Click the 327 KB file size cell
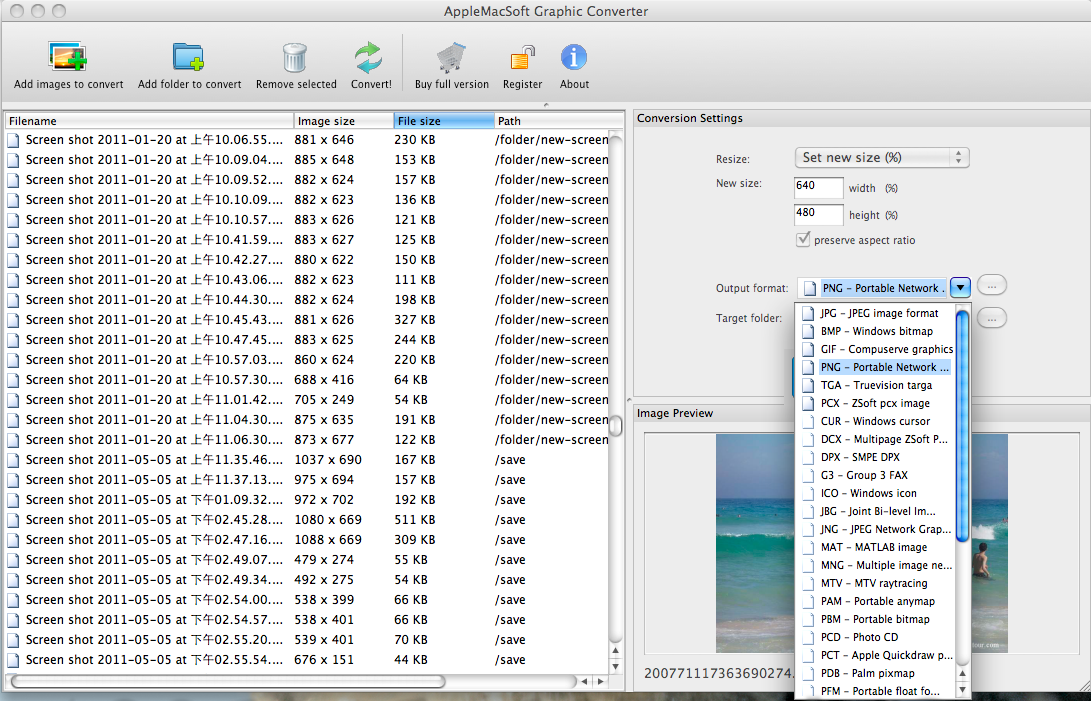 click(x=415, y=320)
